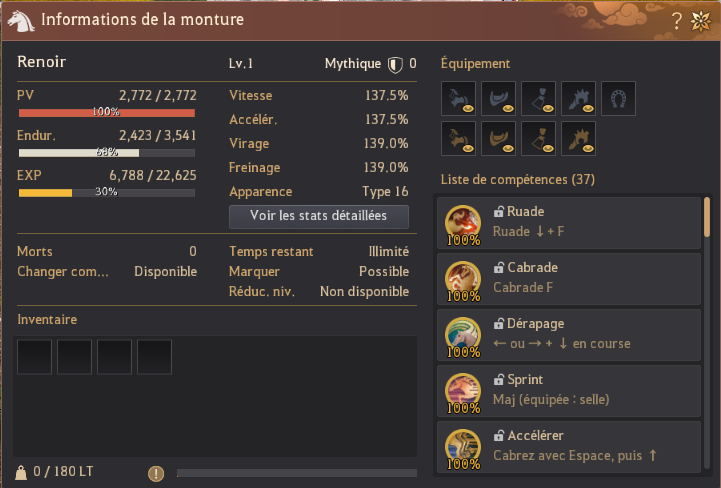Select the empty horseshoe equipment slot
Screen dimensions: 721x488
[x=618, y=98]
